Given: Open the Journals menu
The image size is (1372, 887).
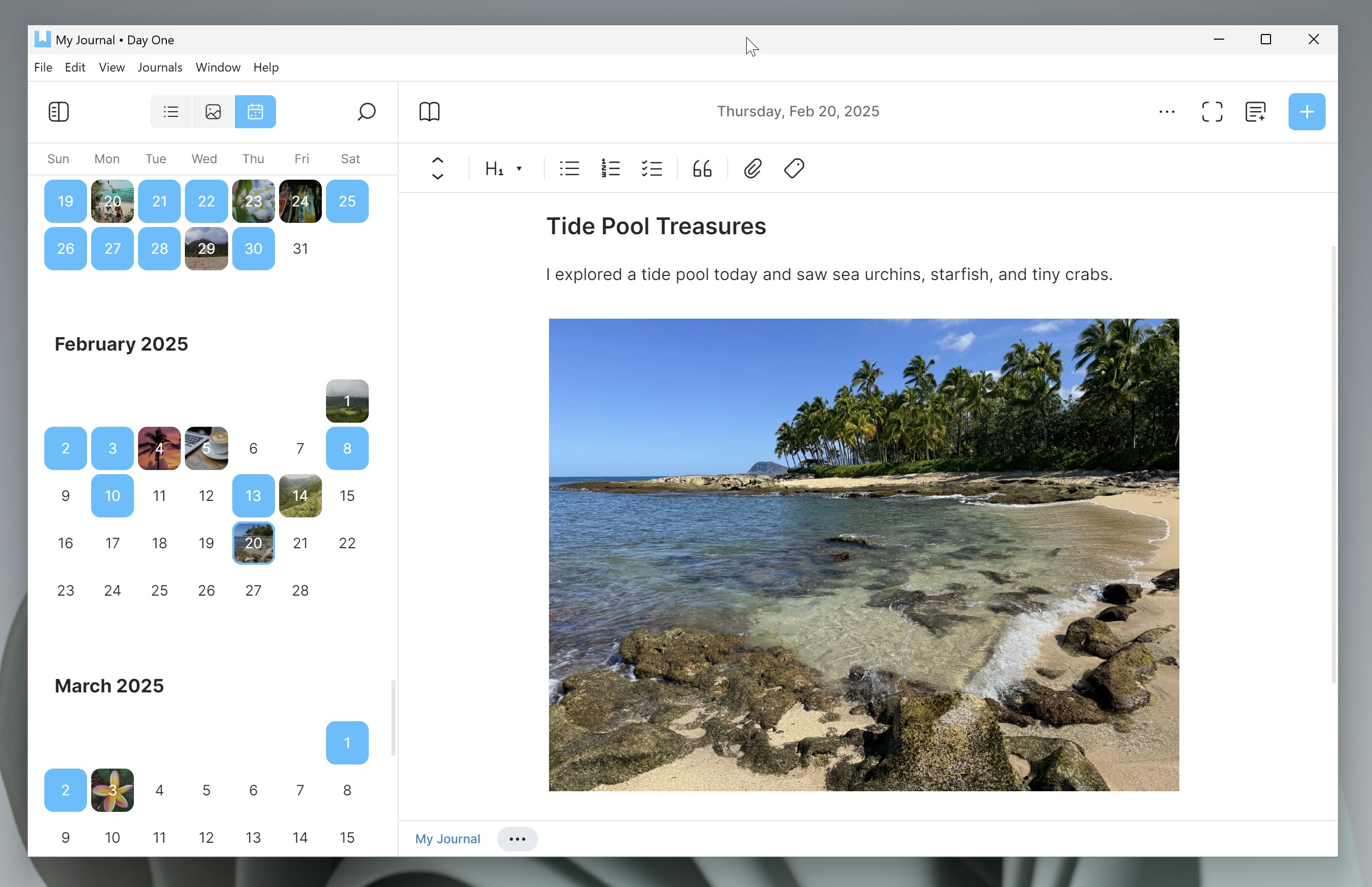Looking at the screenshot, I should [x=160, y=67].
